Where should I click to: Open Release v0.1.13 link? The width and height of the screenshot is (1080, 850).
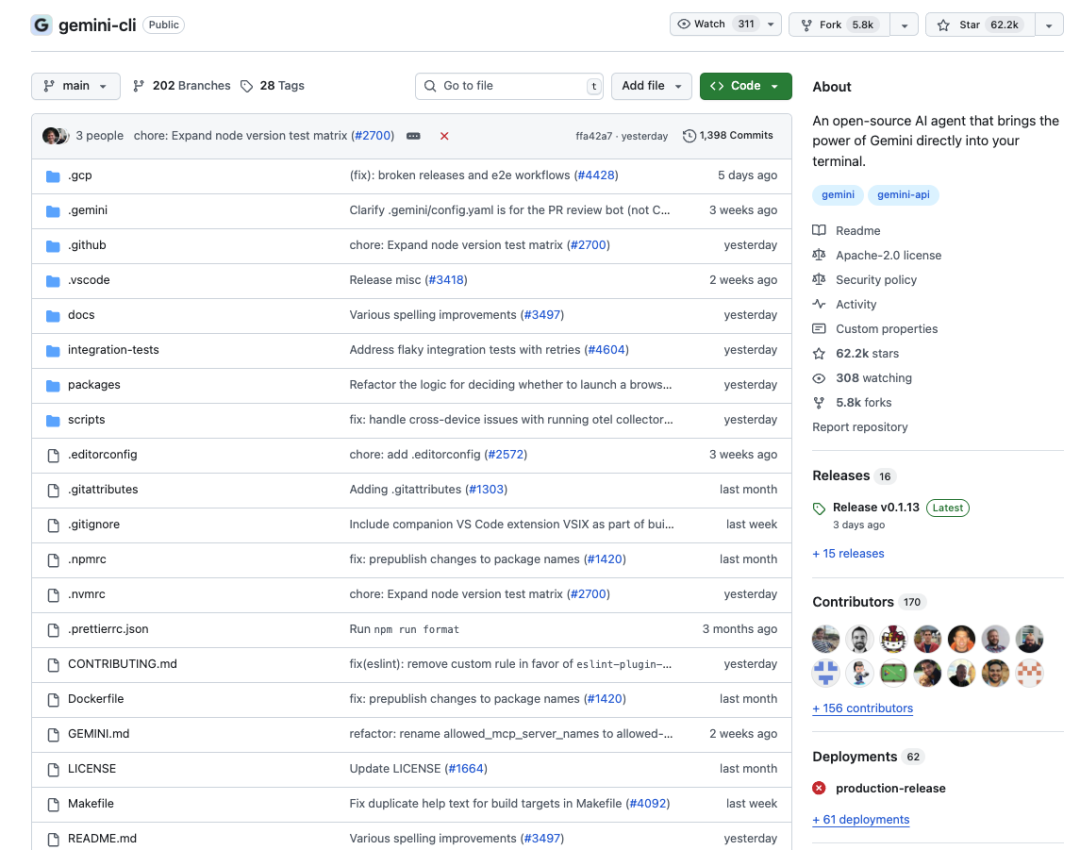click(875, 508)
